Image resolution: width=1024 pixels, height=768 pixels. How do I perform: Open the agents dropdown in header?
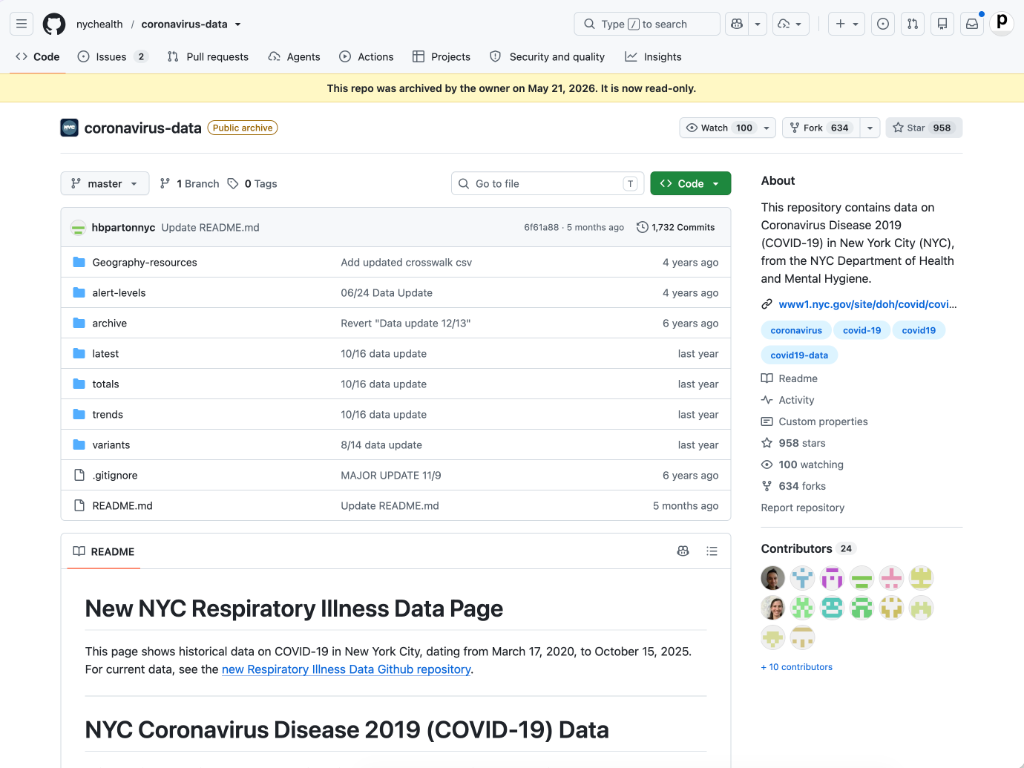click(791, 24)
